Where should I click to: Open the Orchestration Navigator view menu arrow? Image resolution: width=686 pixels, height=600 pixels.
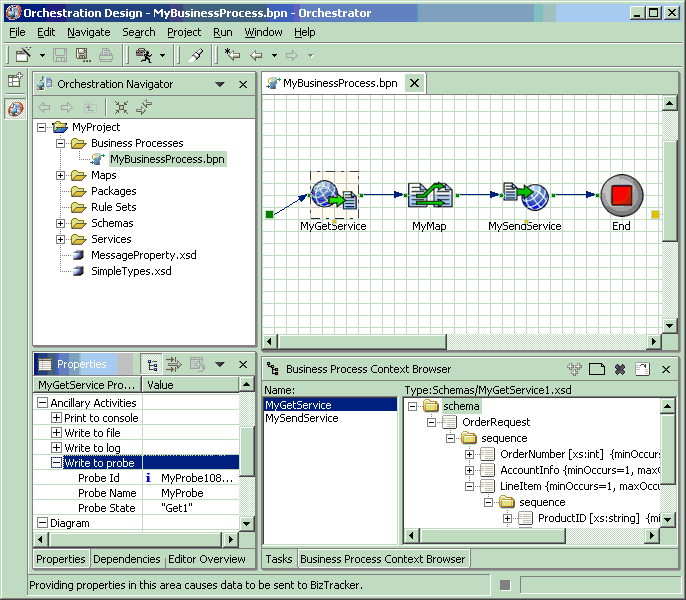point(220,84)
